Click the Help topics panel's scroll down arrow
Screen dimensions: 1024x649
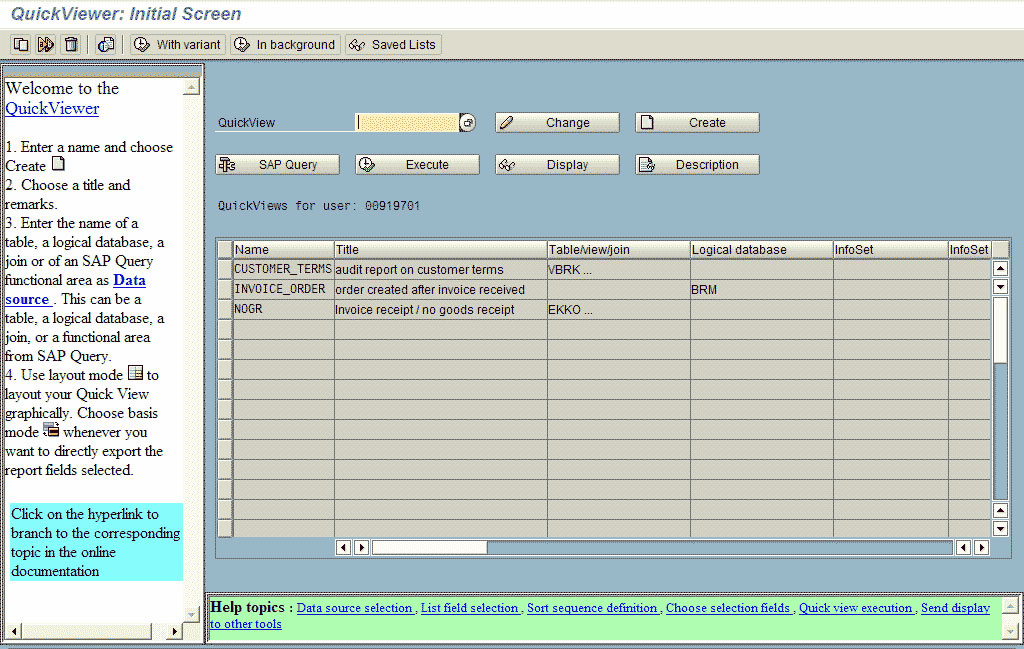(1010, 631)
